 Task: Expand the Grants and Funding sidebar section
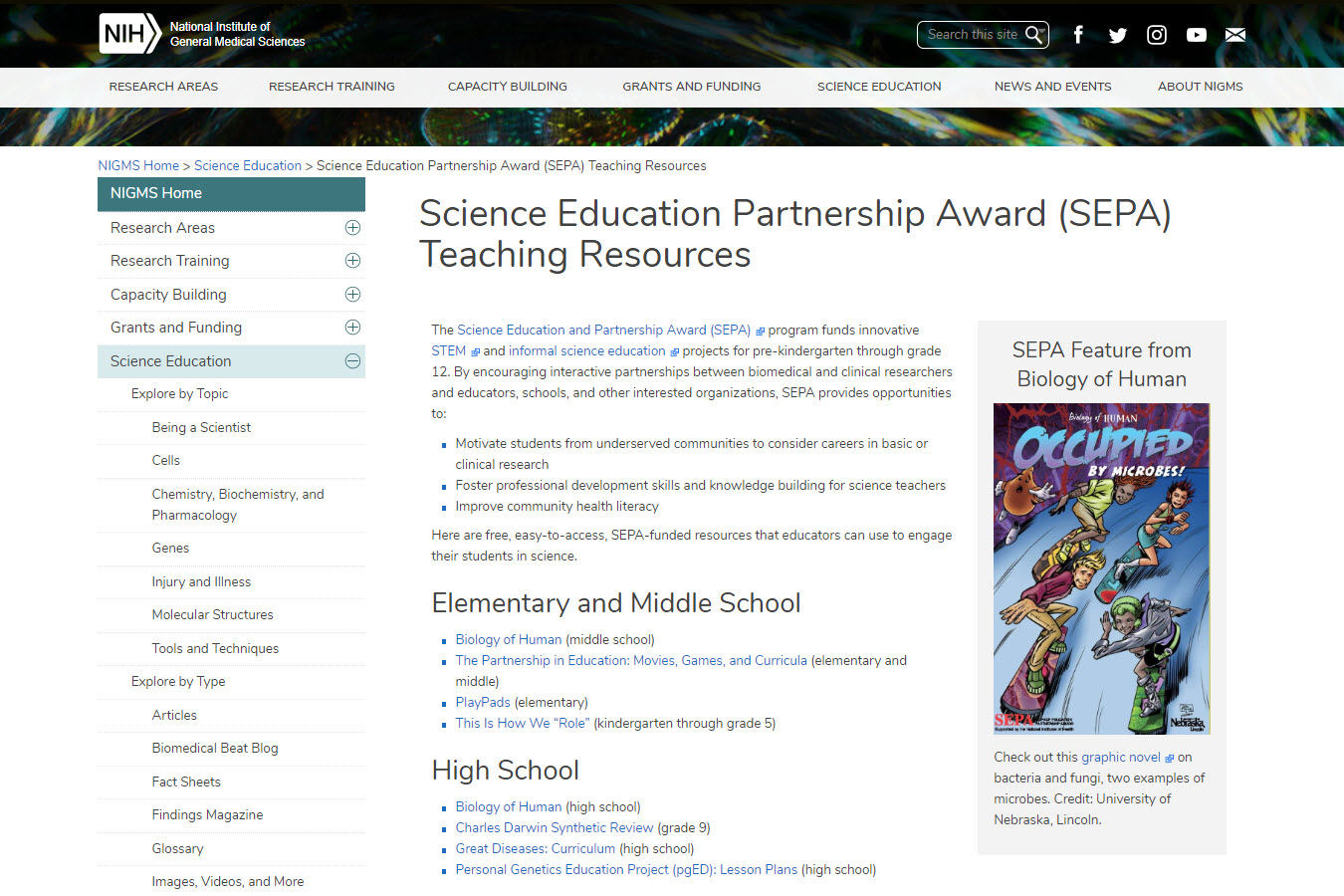pyautogui.click(x=352, y=327)
